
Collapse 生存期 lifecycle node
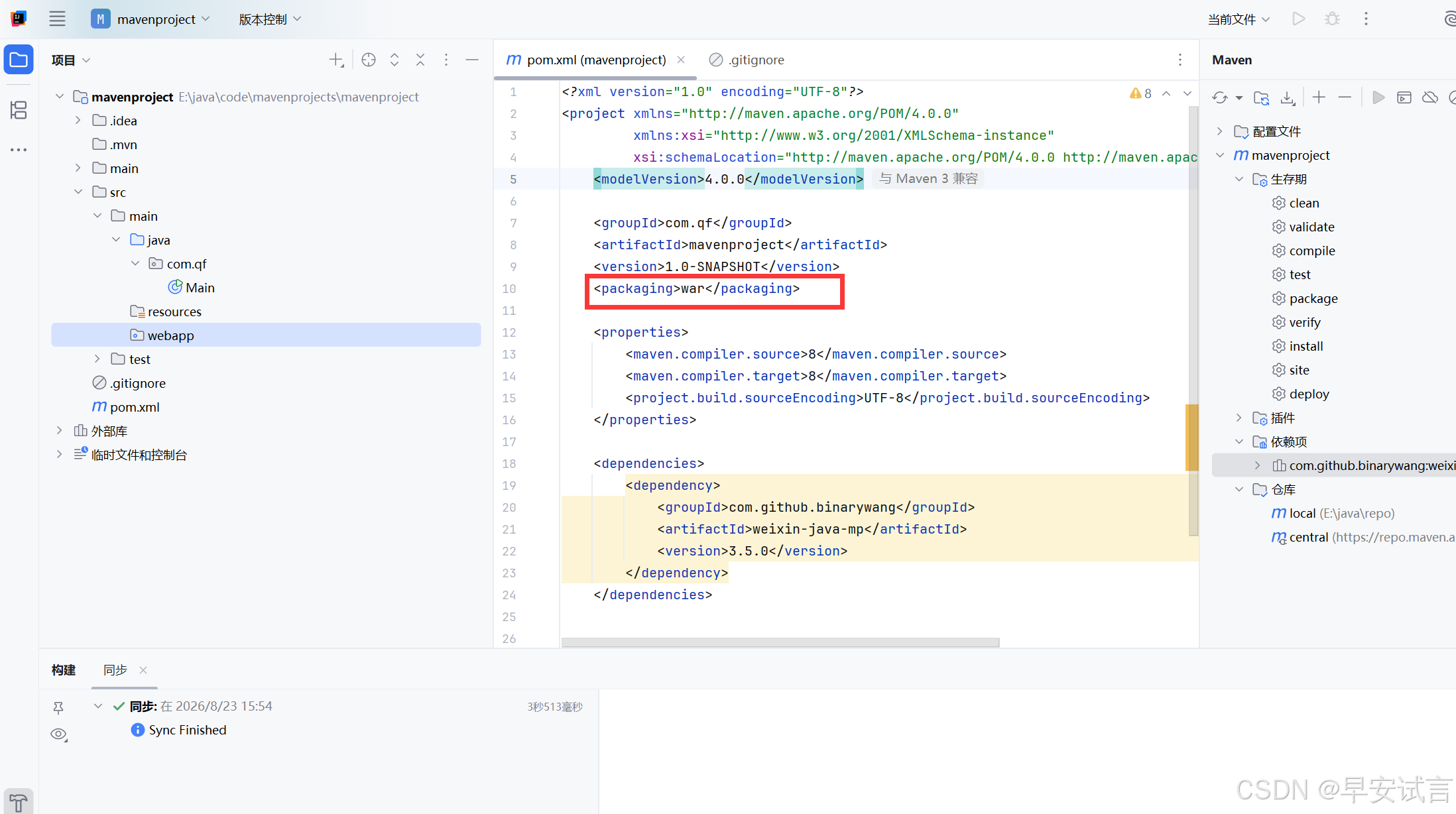(1239, 179)
